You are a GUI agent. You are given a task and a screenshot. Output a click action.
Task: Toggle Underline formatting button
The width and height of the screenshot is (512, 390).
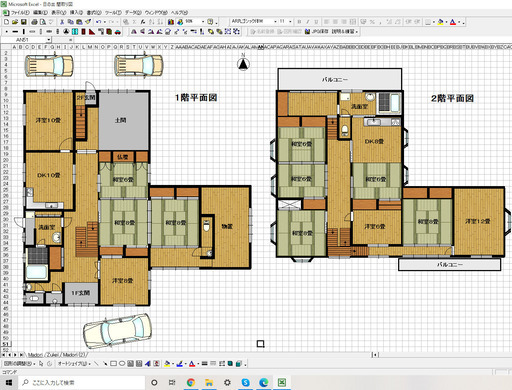[316, 22]
